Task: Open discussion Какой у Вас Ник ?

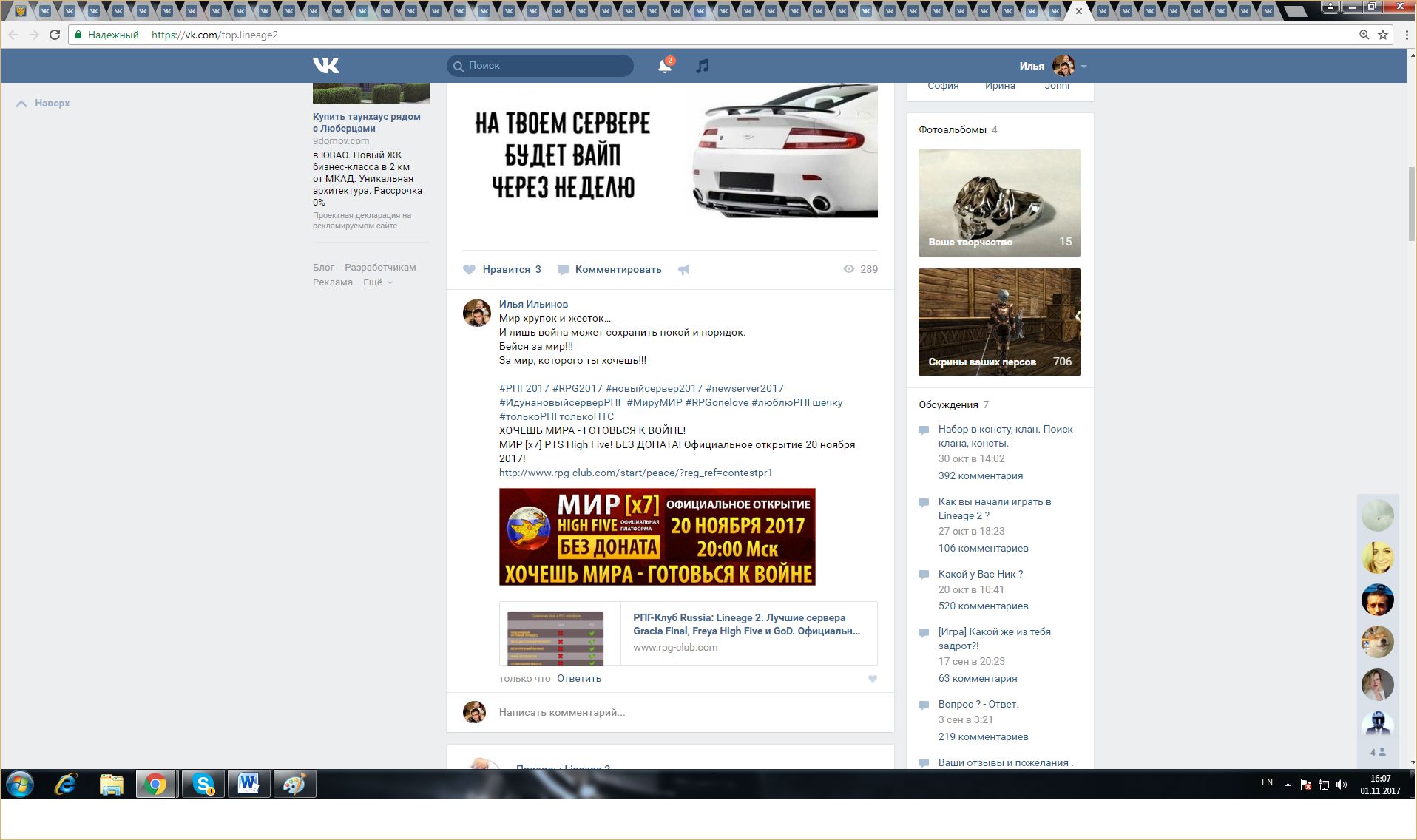Action: click(981, 574)
